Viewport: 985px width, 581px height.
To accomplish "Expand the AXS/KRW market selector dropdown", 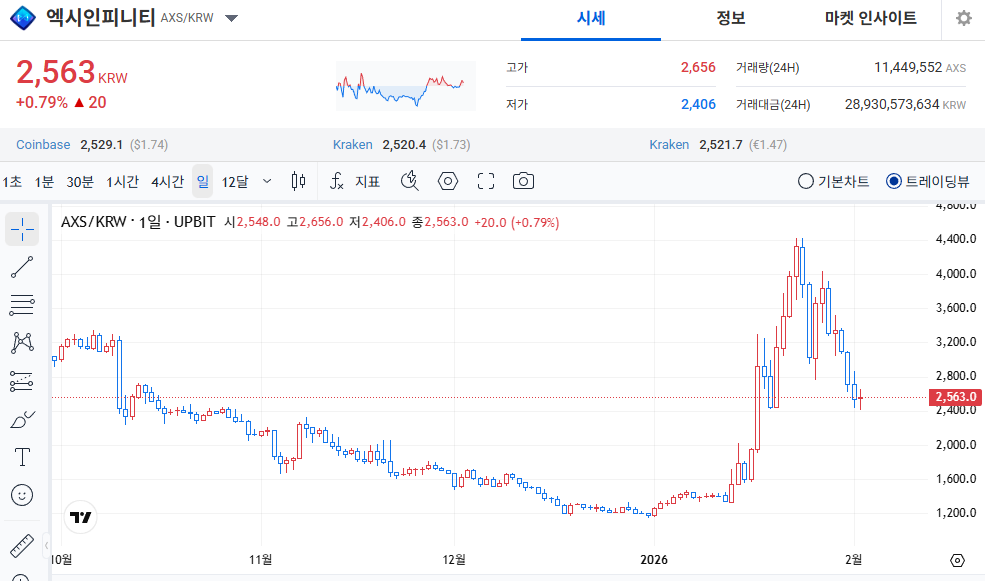I will pos(232,18).
